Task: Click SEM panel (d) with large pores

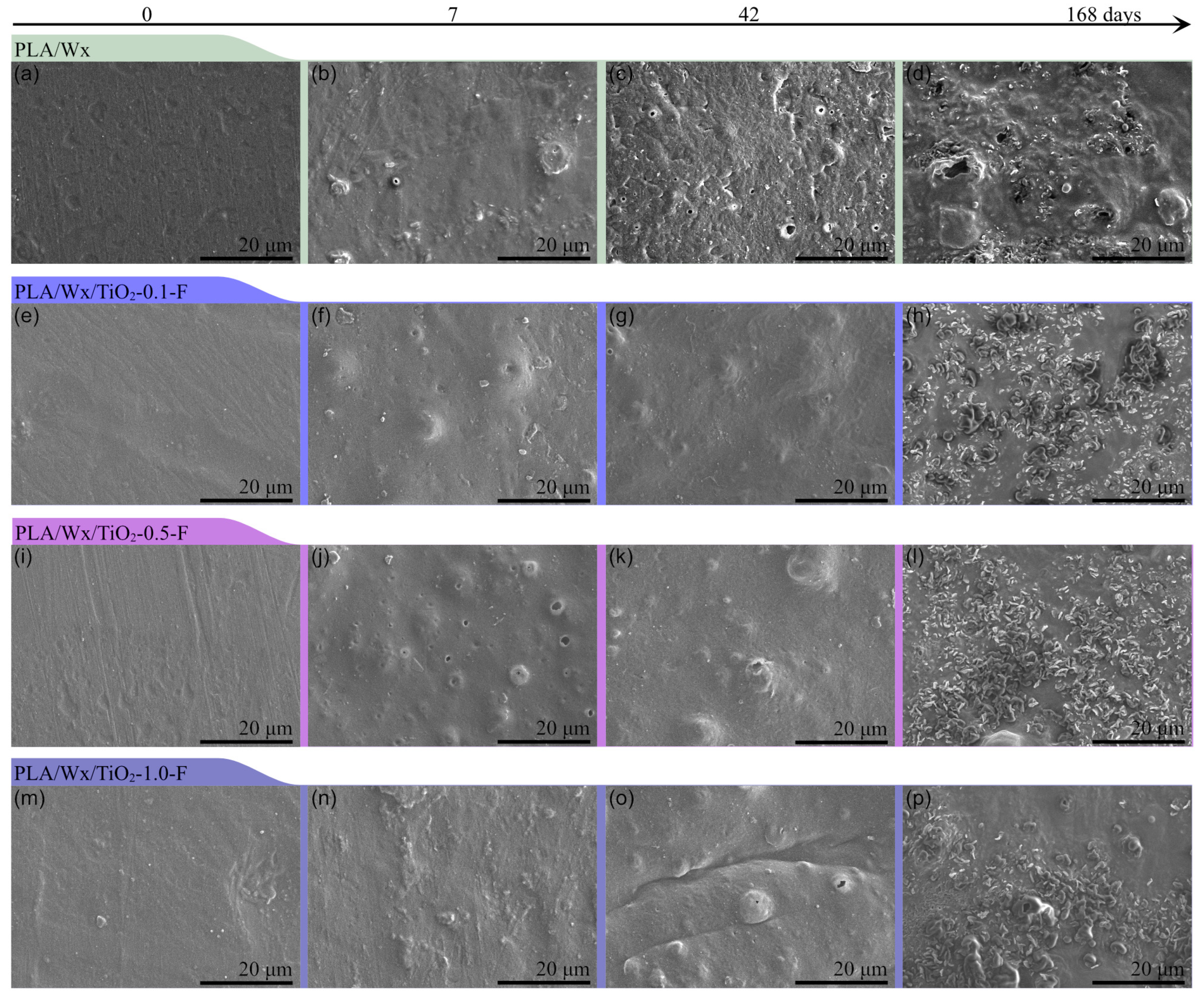Action: (1047, 162)
